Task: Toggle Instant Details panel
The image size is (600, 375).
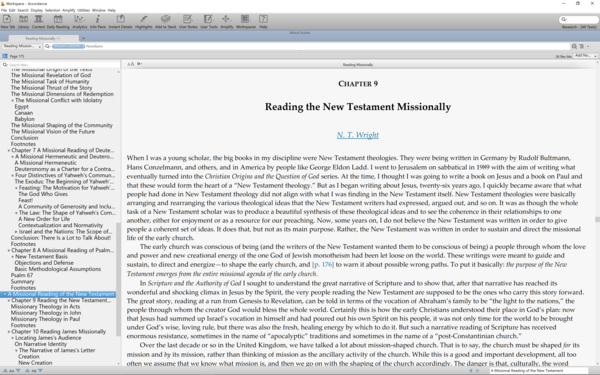Action: (120, 21)
